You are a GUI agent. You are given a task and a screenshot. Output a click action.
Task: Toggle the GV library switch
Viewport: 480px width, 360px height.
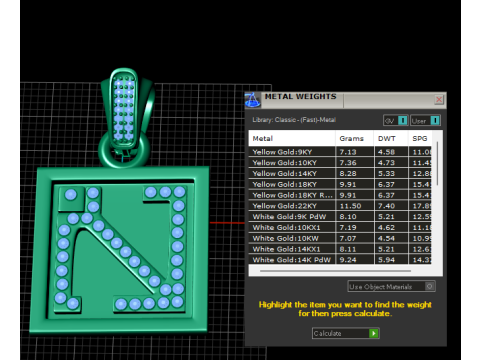coord(396,120)
